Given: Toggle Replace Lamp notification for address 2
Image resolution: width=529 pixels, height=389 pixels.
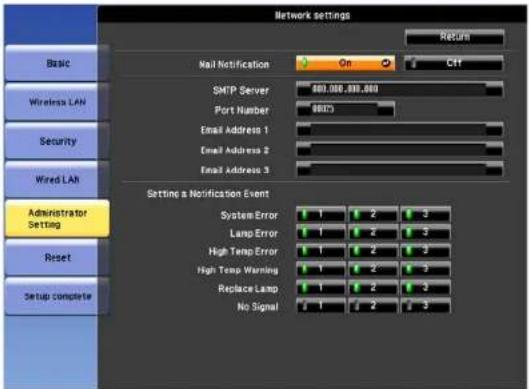Looking at the screenshot, I should (x=373, y=287).
